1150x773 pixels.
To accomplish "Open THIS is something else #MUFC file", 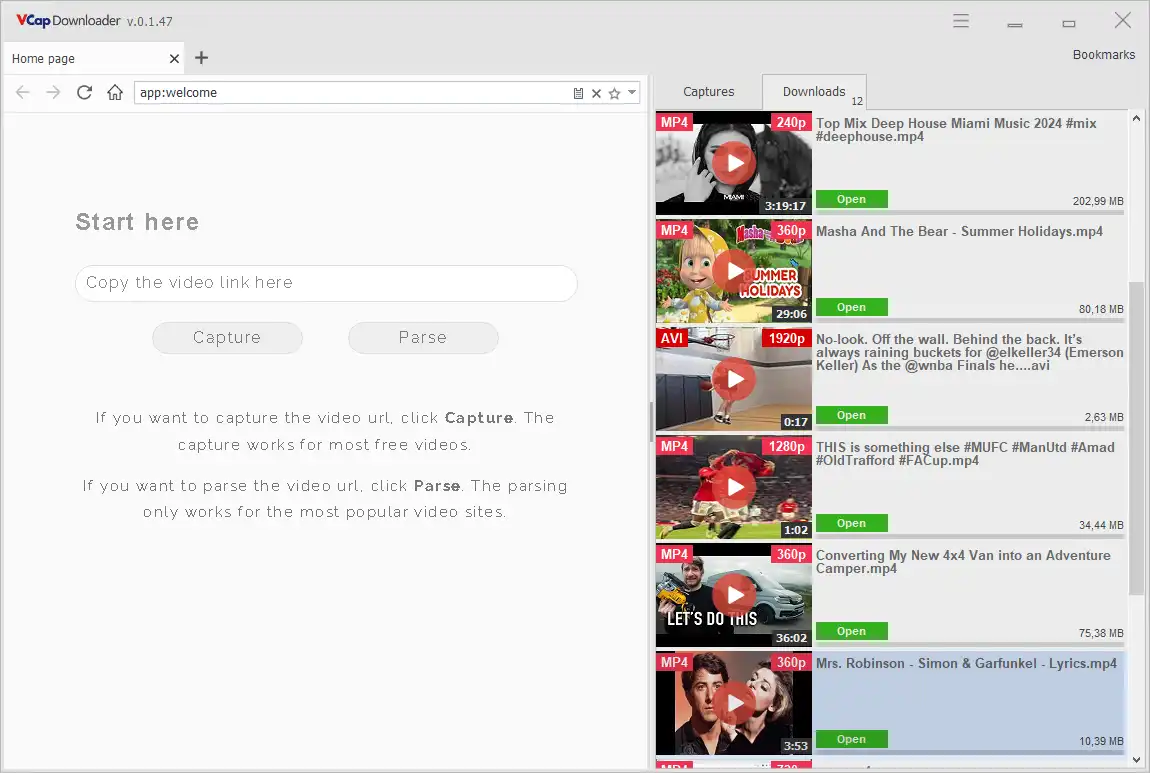I will coord(851,523).
